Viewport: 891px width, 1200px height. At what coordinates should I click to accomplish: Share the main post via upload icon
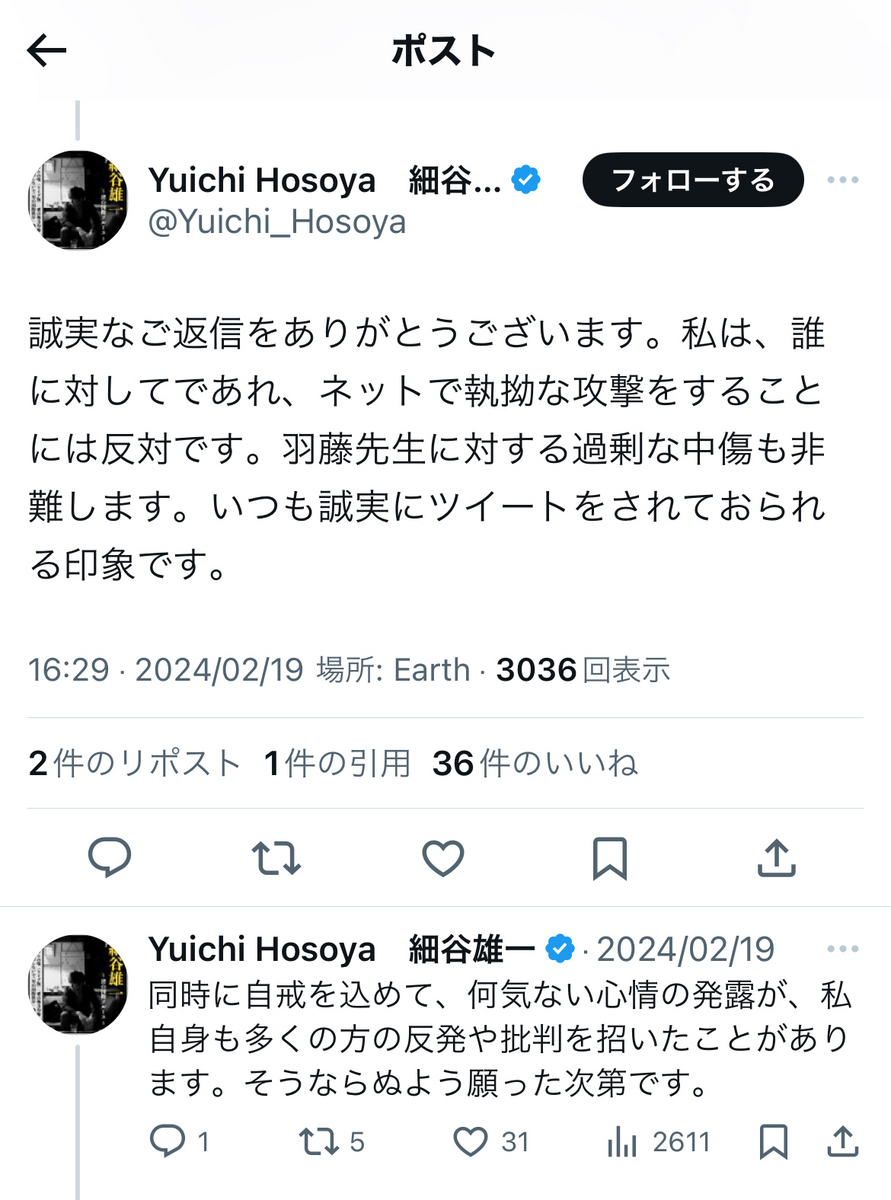click(x=777, y=857)
